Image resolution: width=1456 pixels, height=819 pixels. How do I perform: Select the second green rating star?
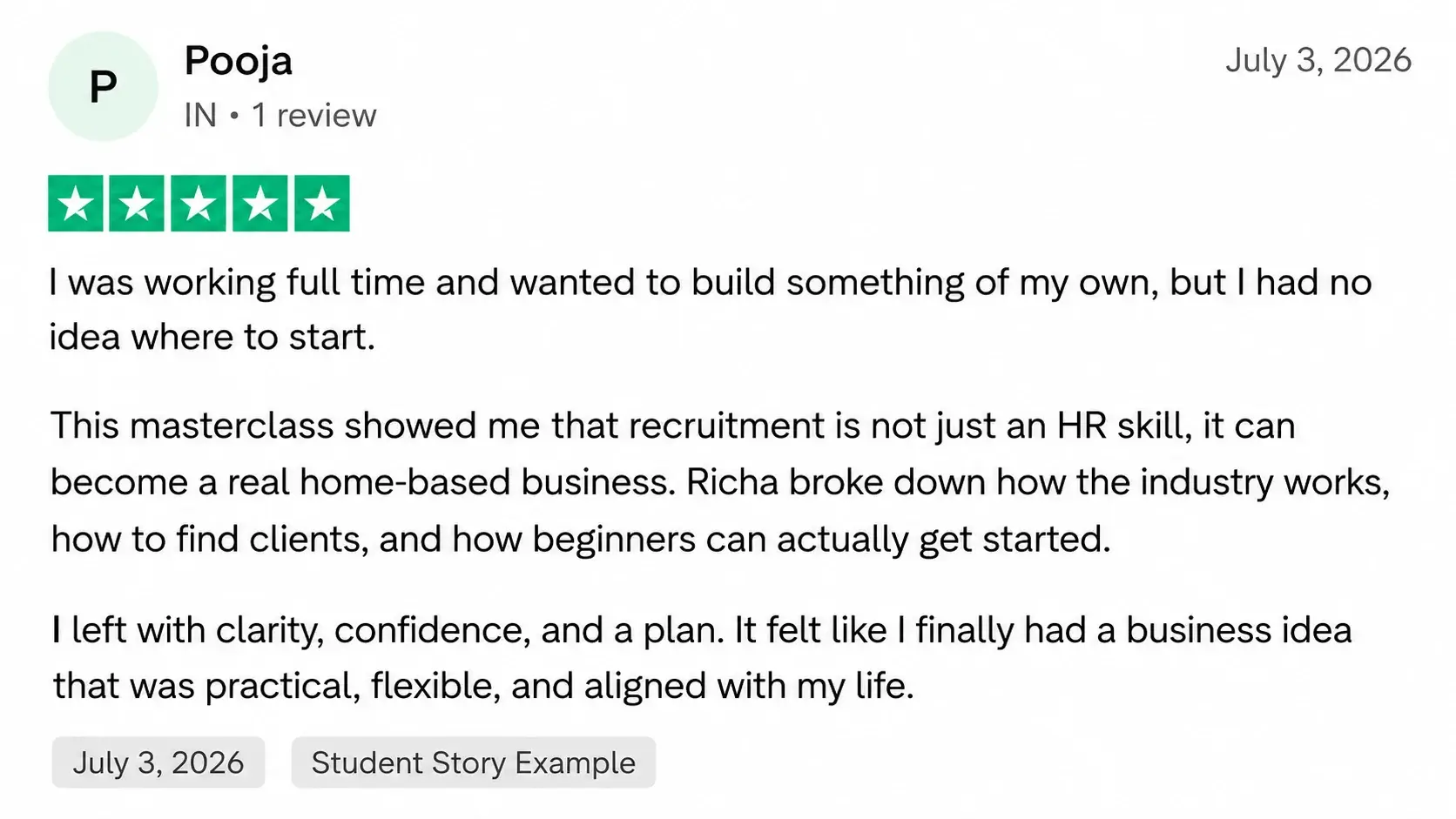click(x=137, y=204)
